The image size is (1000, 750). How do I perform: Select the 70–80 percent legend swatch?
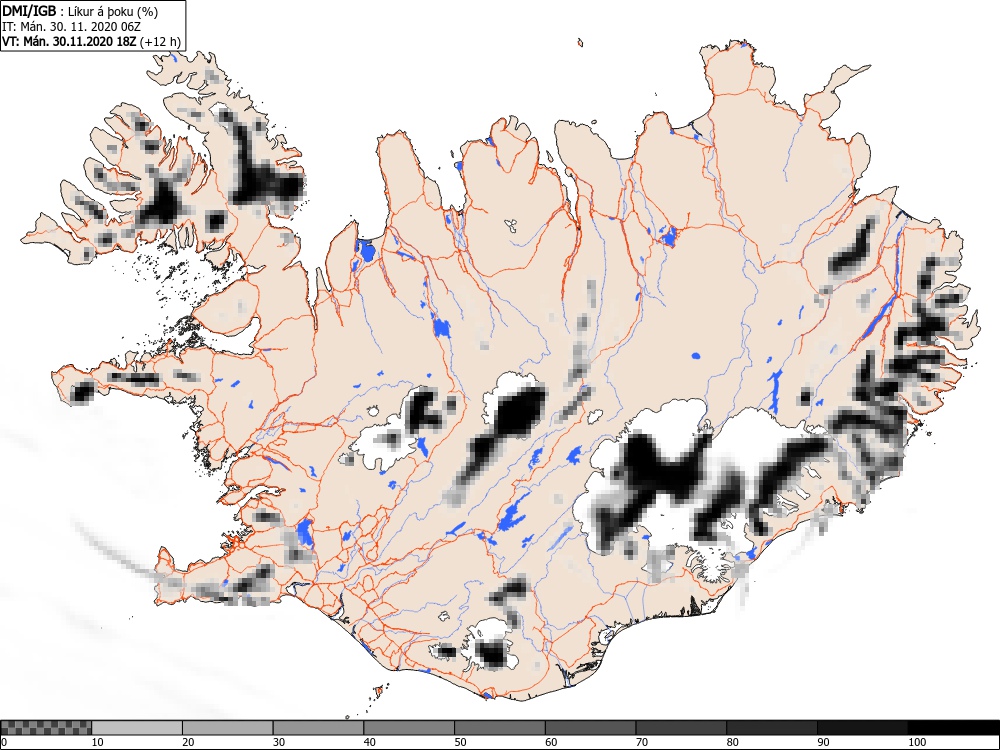pyautogui.click(x=681, y=728)
